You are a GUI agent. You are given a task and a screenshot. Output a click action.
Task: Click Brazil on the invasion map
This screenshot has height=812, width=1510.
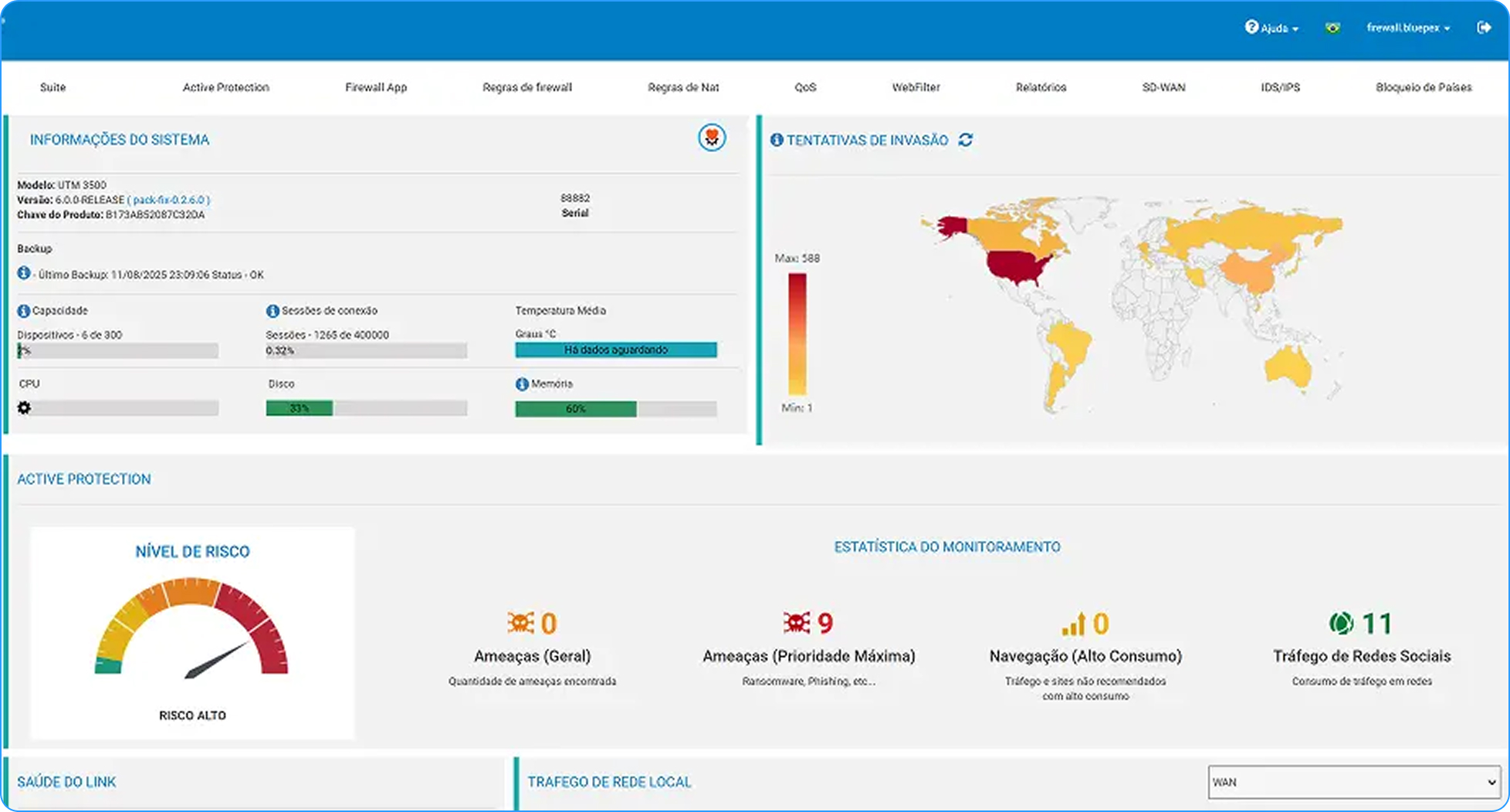pos(1071,345)
